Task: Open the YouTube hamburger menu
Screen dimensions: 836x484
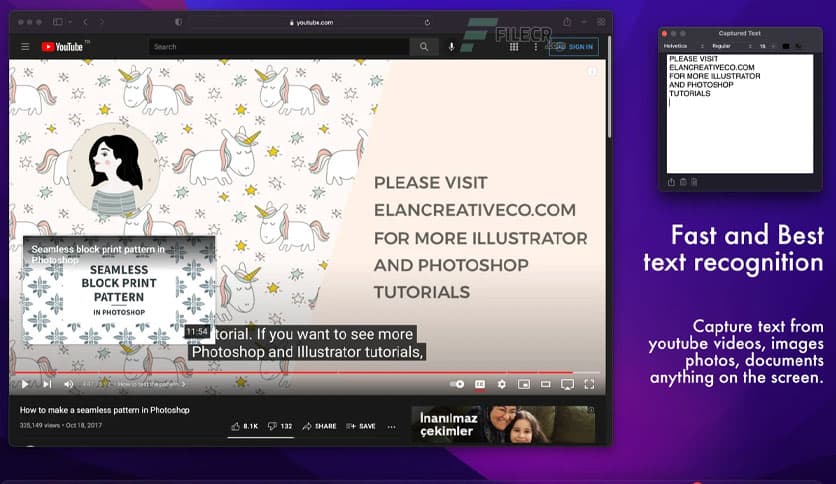Action: pyautogui.click(x=25, y=47)
